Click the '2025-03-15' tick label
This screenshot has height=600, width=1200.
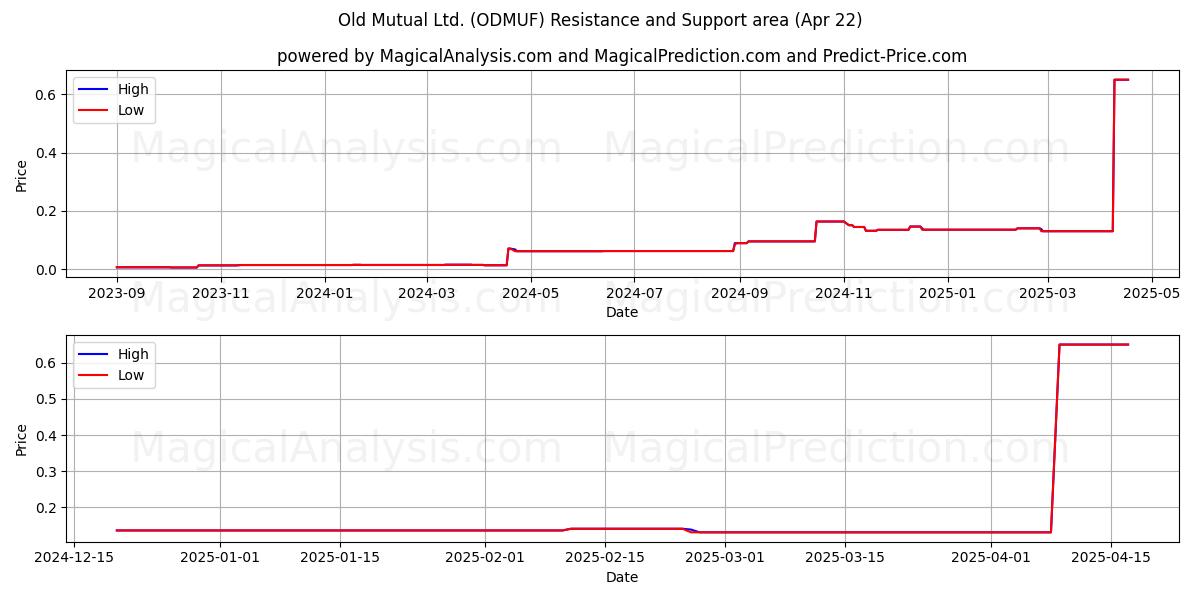(844, 558)
